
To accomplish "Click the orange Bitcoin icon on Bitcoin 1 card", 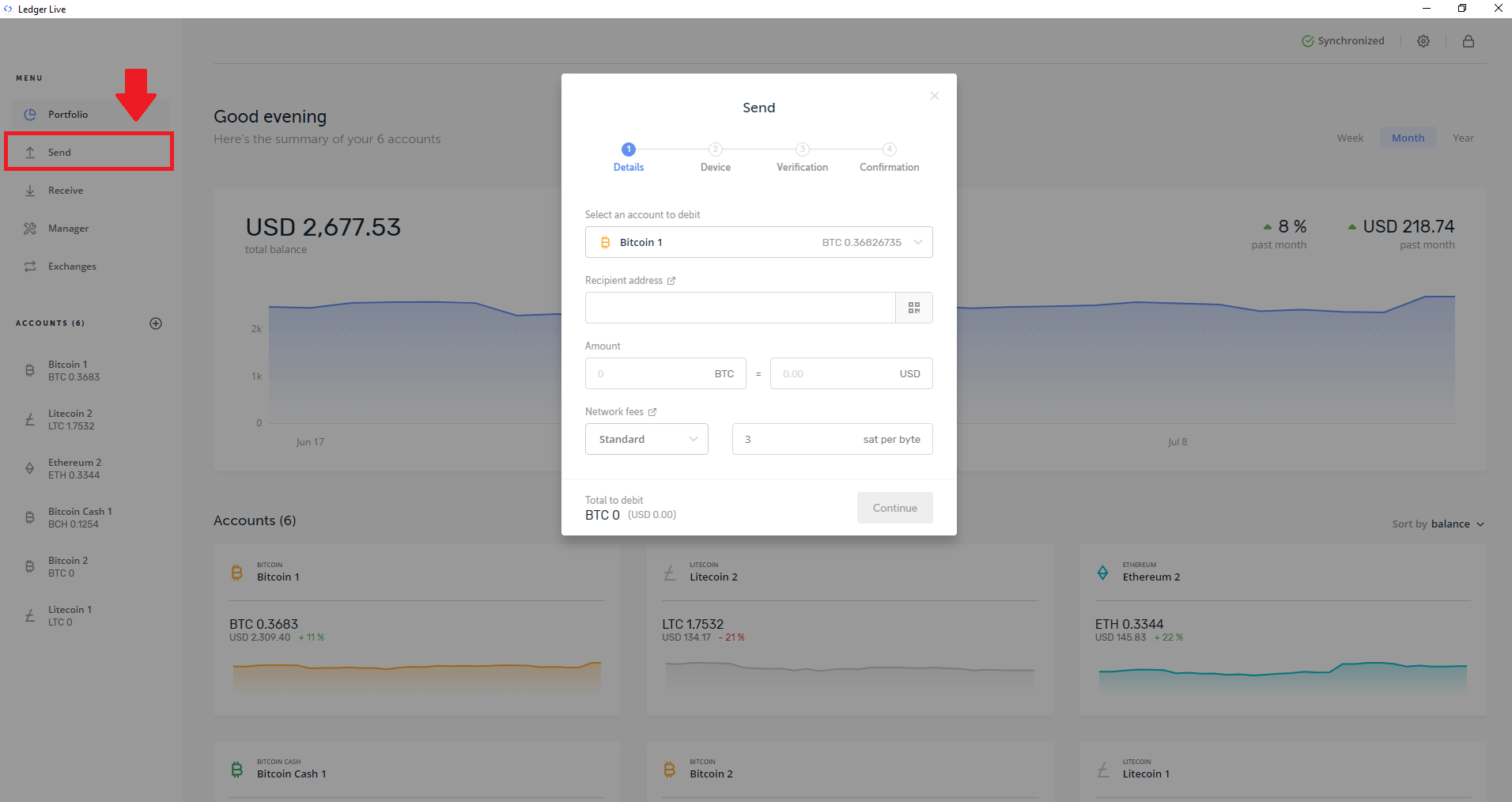I will (x=236, y=573).
